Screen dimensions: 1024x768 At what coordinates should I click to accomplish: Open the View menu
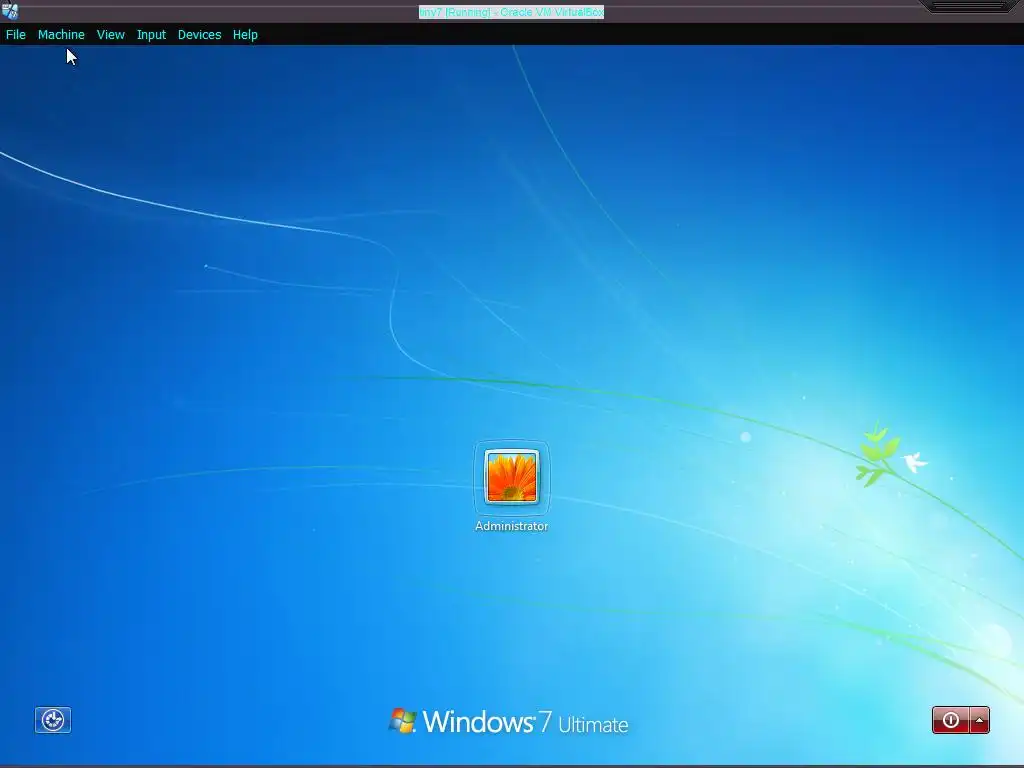click(110, 35)
